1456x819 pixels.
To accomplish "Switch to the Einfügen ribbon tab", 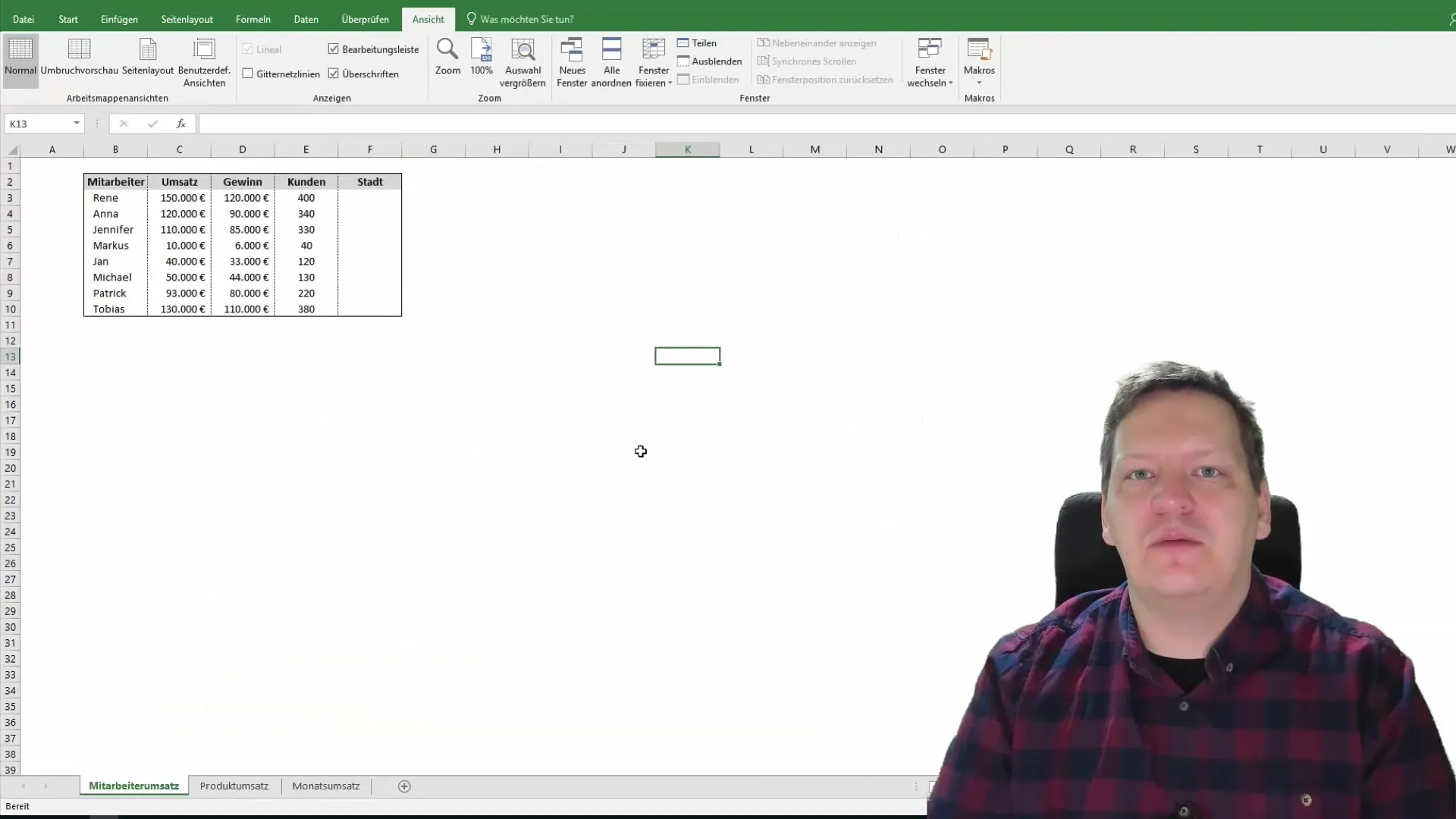I will coord(119,19).
